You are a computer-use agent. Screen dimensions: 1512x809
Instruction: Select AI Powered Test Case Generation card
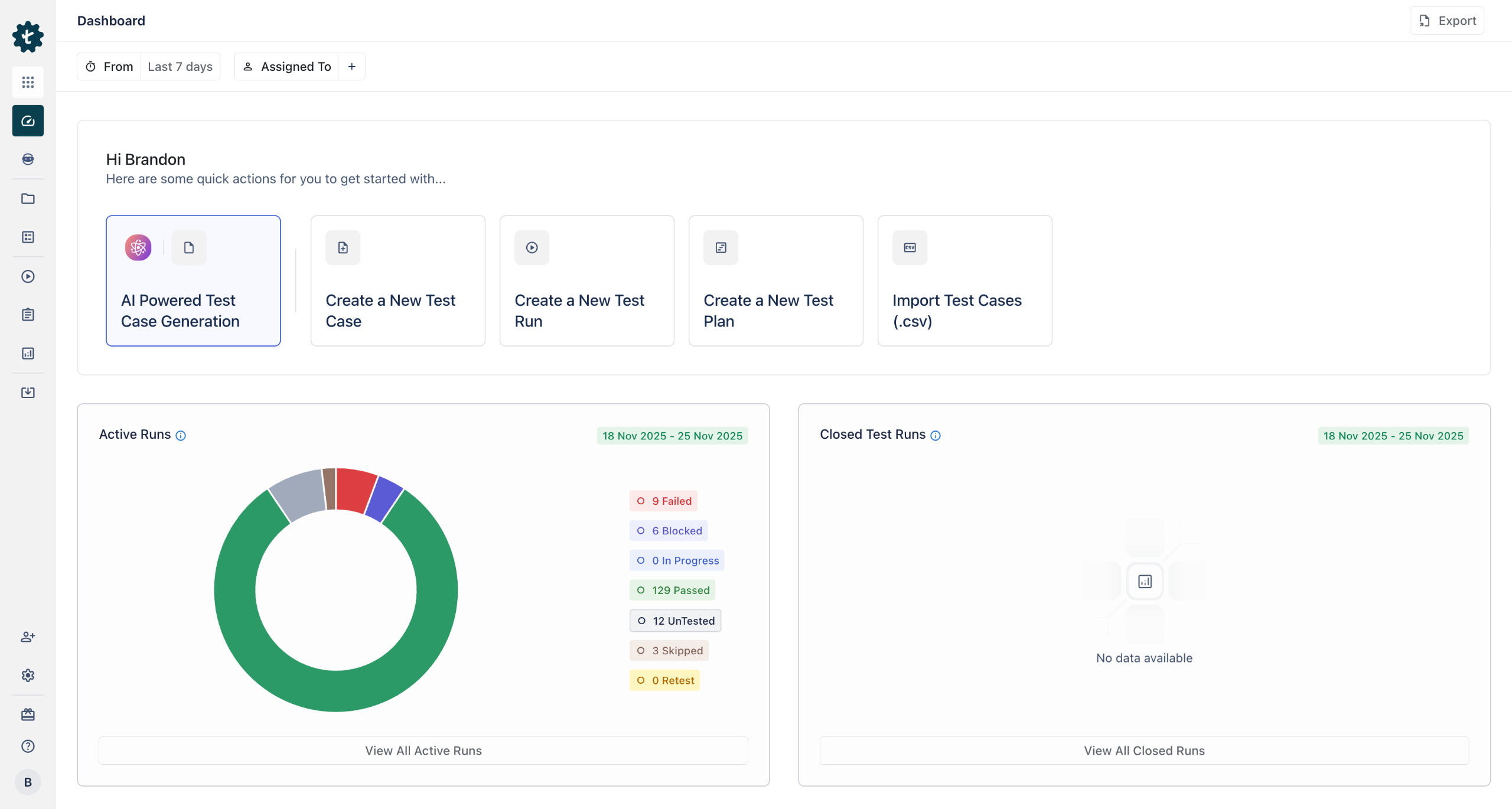(x=193, y=280)
